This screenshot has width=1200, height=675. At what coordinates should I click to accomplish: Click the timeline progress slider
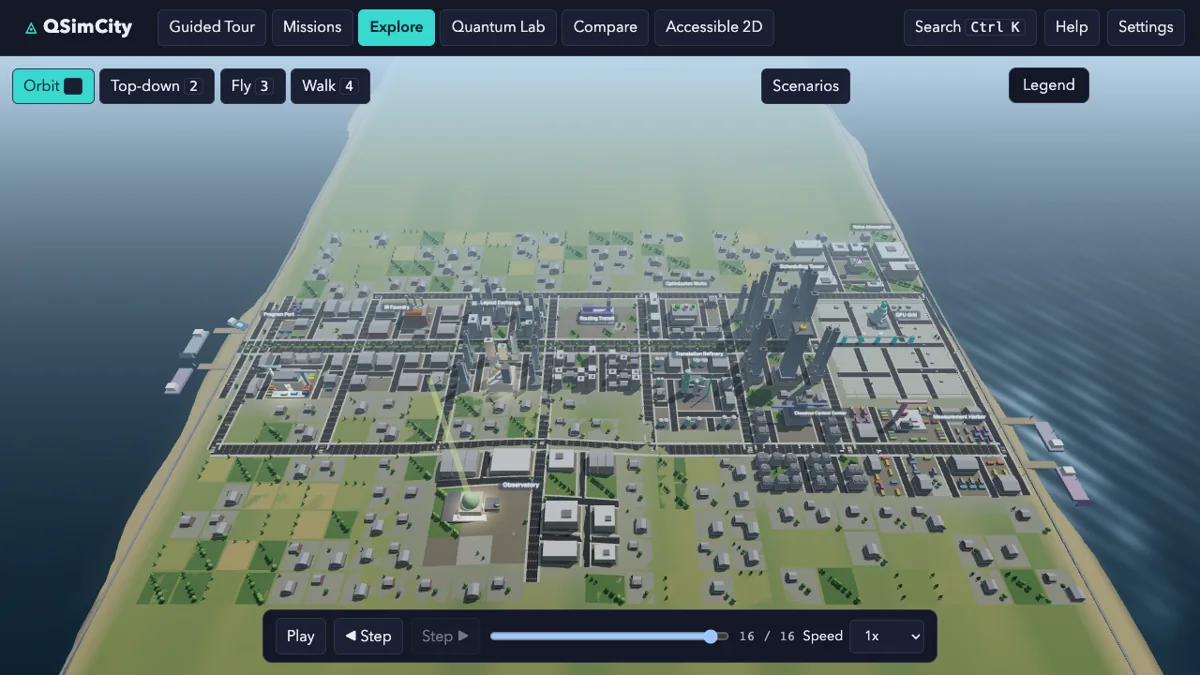click(610, 636)
